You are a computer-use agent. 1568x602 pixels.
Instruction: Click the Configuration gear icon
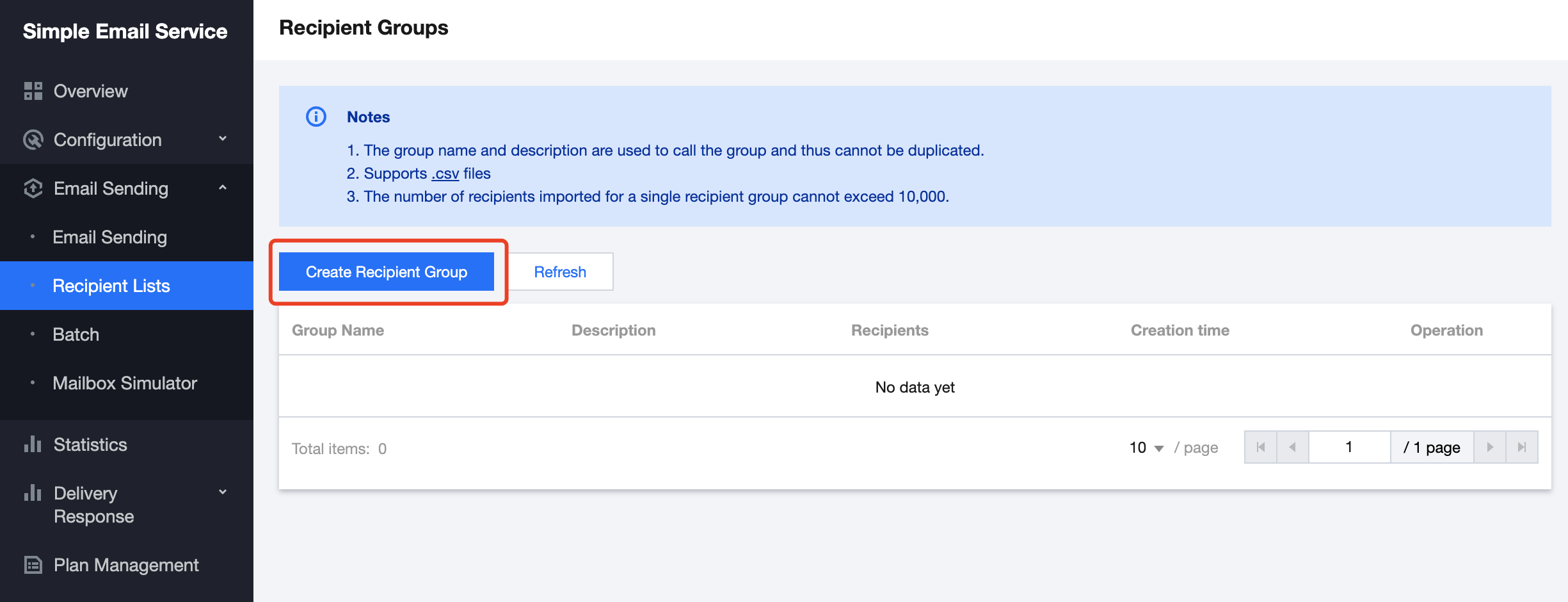pos(33,140)
